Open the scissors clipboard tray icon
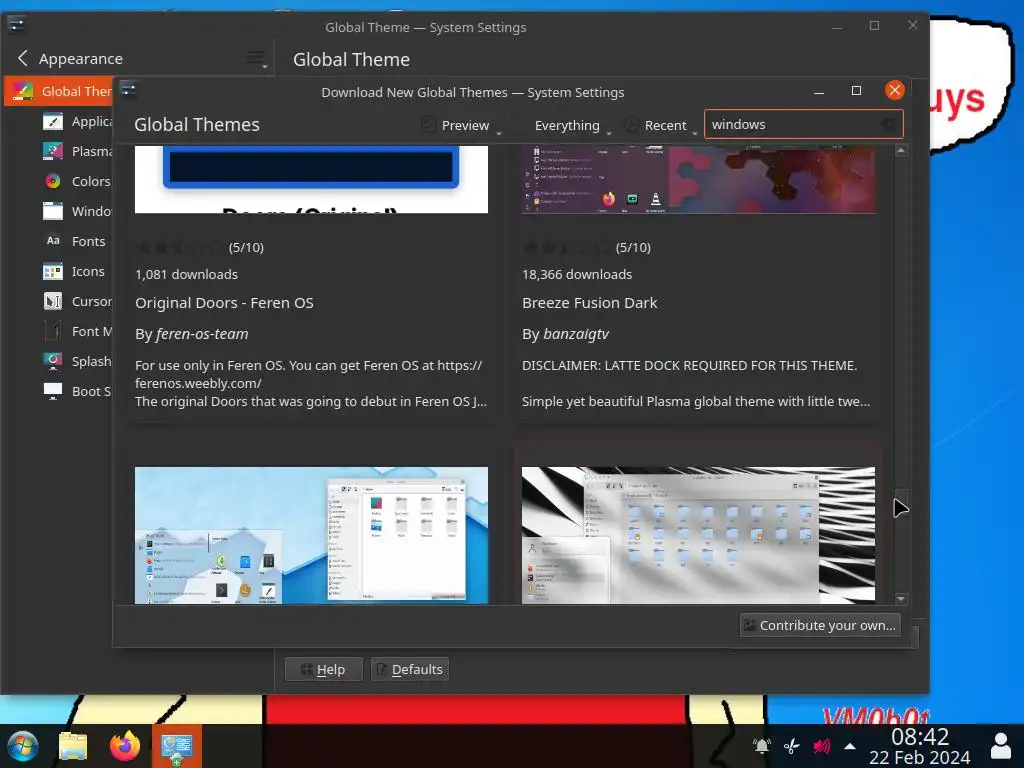 792,746
